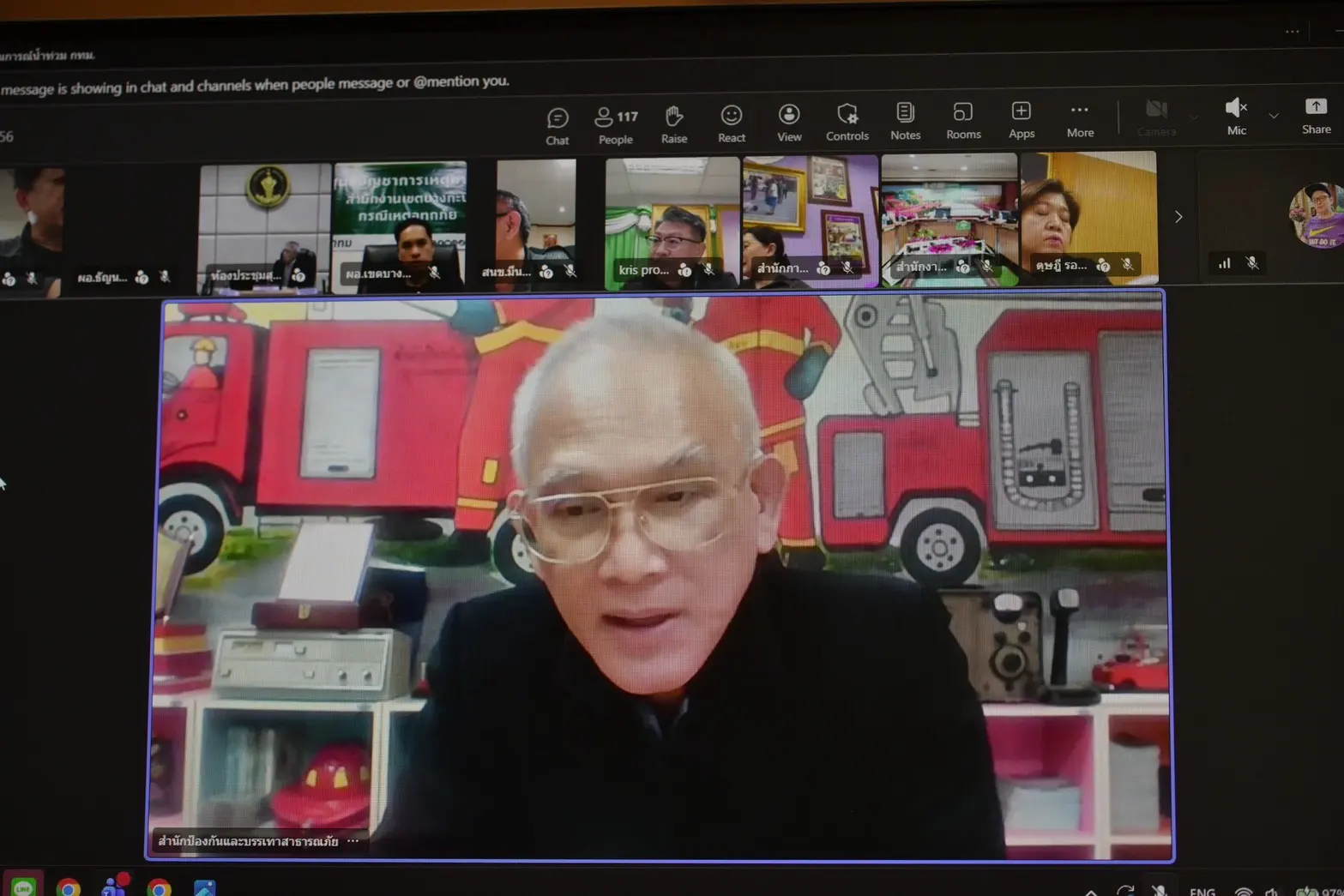Viewport: 1344px width, 896px height.
Task: Click the main speaker's Thai name label
Action: [248, 841]
